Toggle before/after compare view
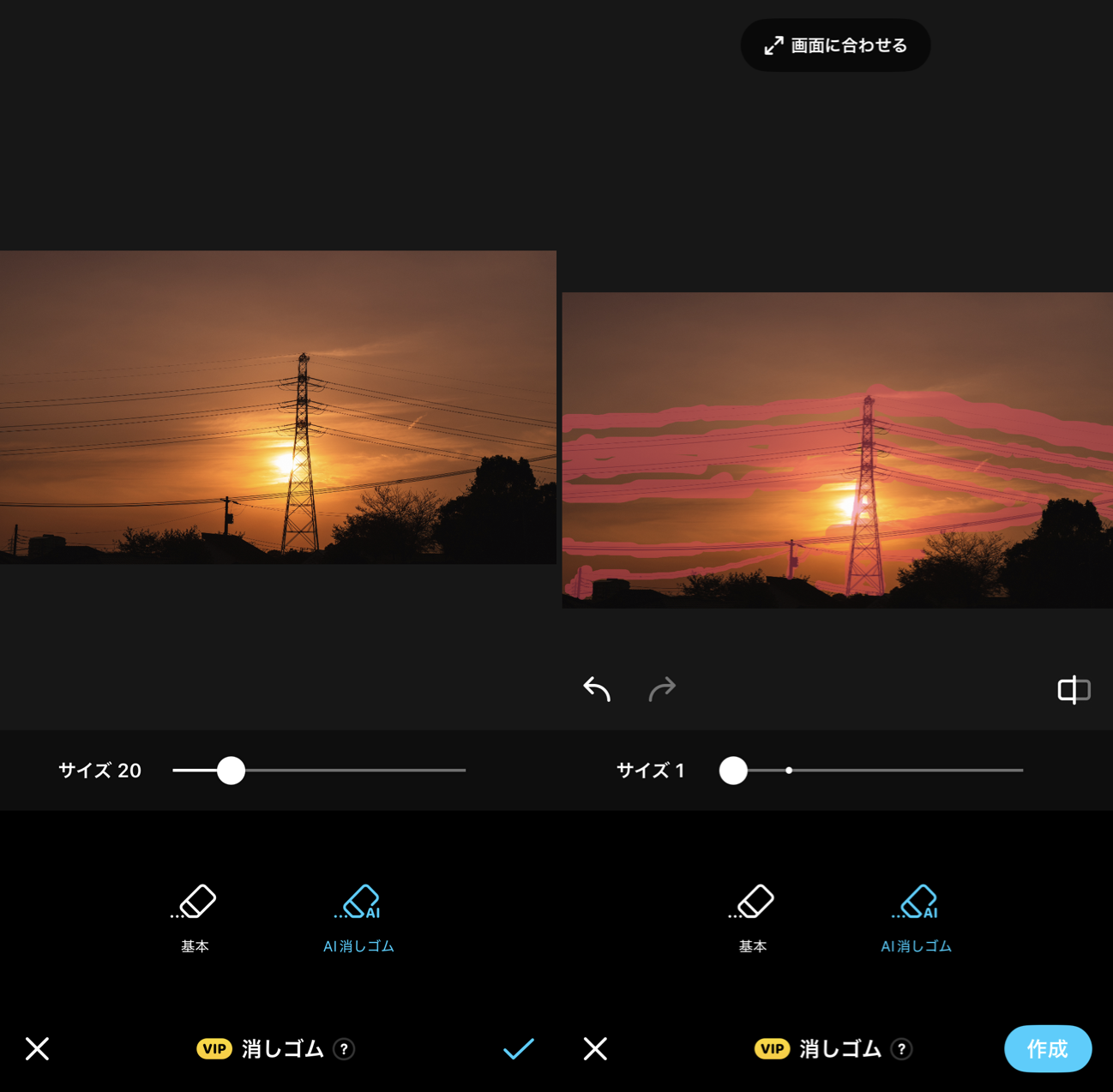The width and height of the screenshot is (1113, 1092). (1073, 689)
